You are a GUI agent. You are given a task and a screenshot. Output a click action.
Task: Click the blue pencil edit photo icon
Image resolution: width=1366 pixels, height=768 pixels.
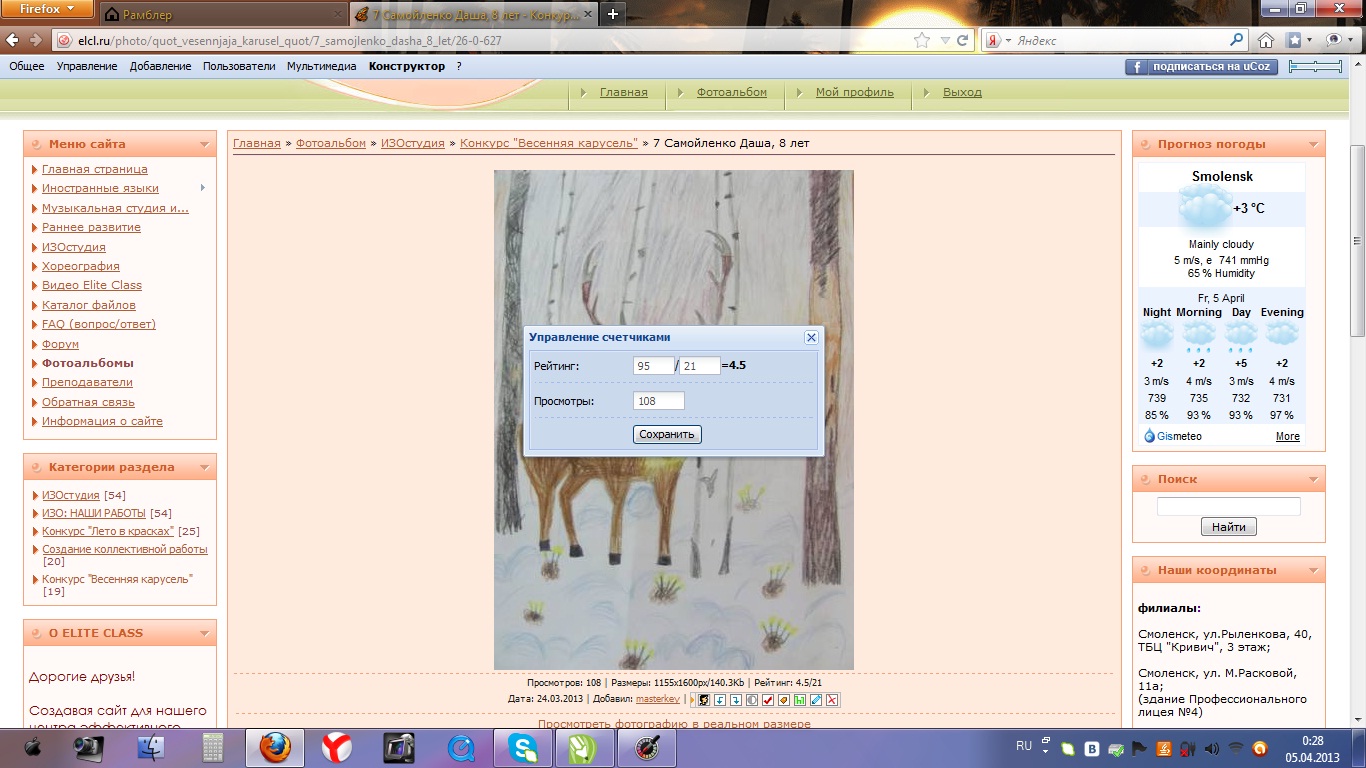[816, 700]
